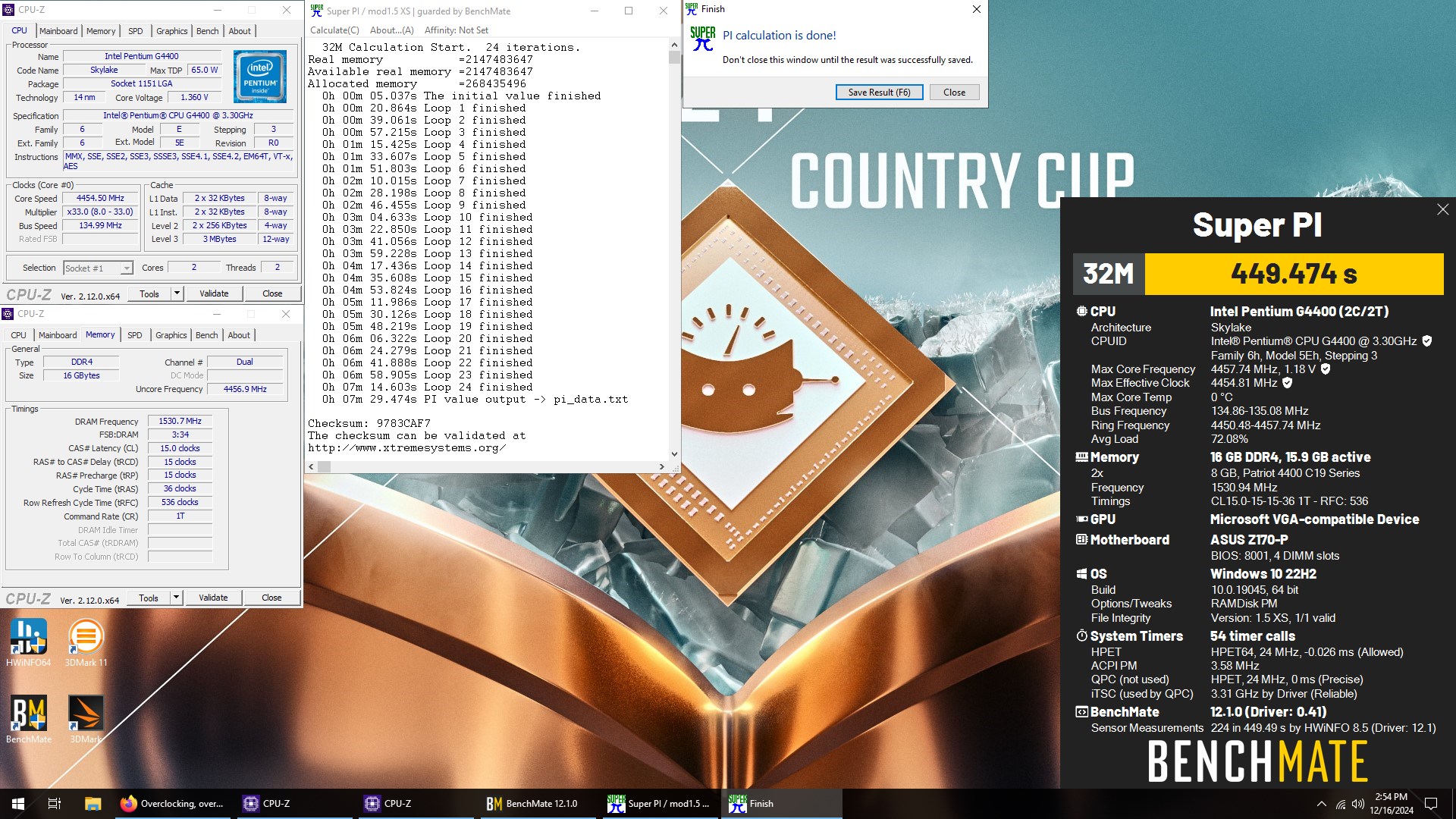
Task: Switch to the second CPU-Z taskbar item
Action: pyautogui.click(x=417, y=804)
